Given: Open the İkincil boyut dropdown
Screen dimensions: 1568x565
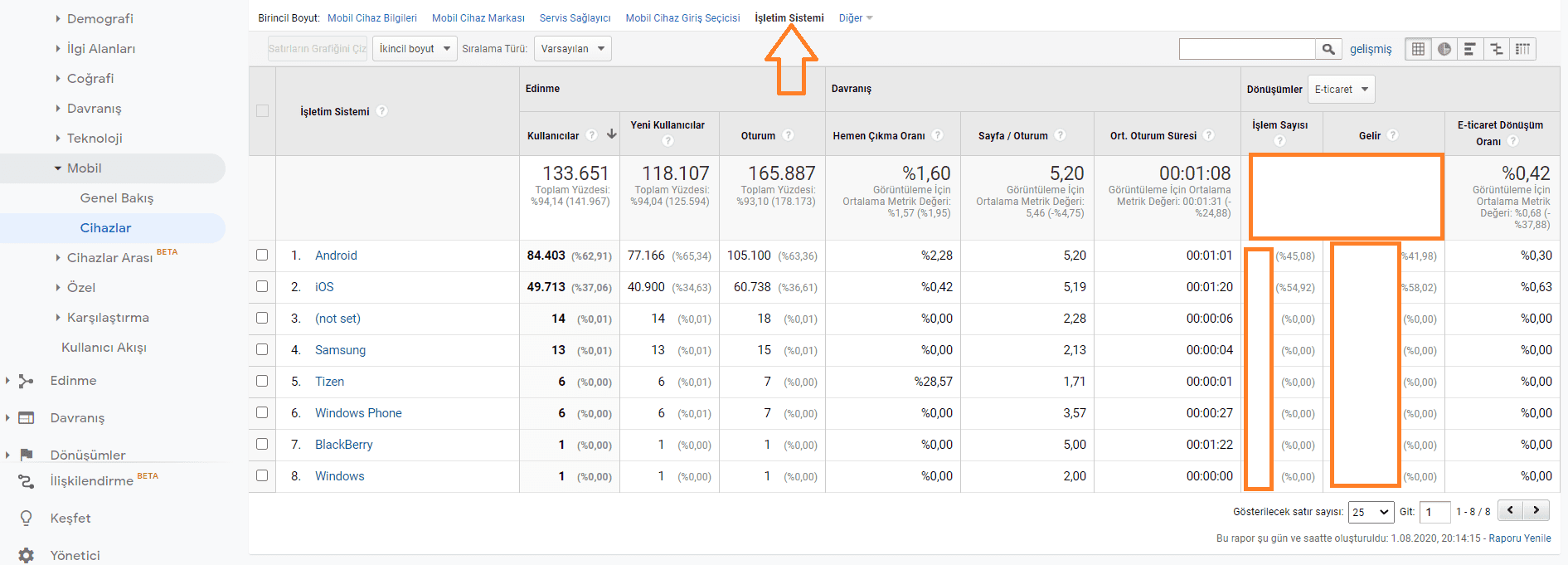Looking at the screenshot, I should click(x=415, y=49).
